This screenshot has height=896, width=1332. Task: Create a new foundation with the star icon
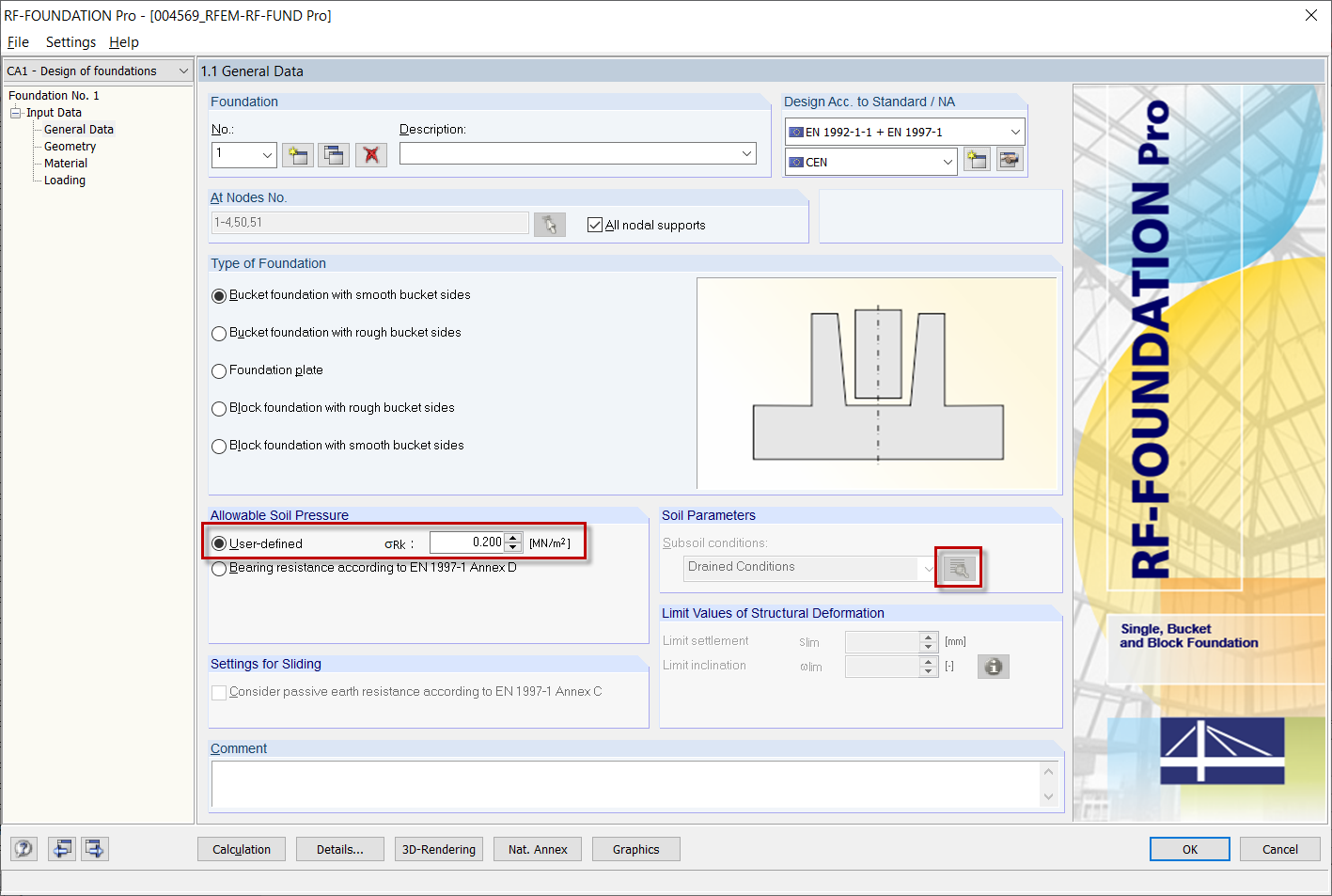tap(298, 155)
